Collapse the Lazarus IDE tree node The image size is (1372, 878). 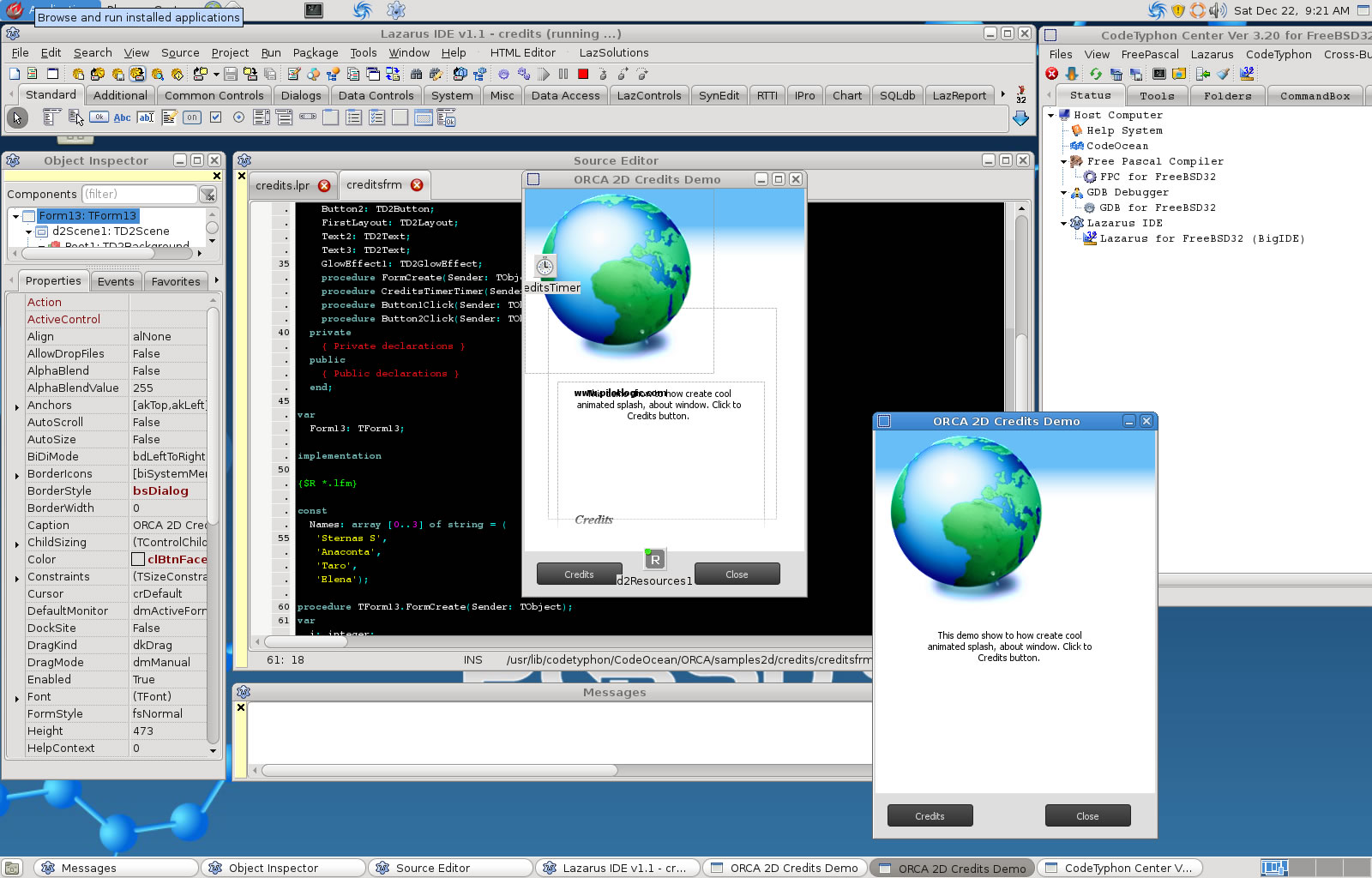tap(1064, 223)
